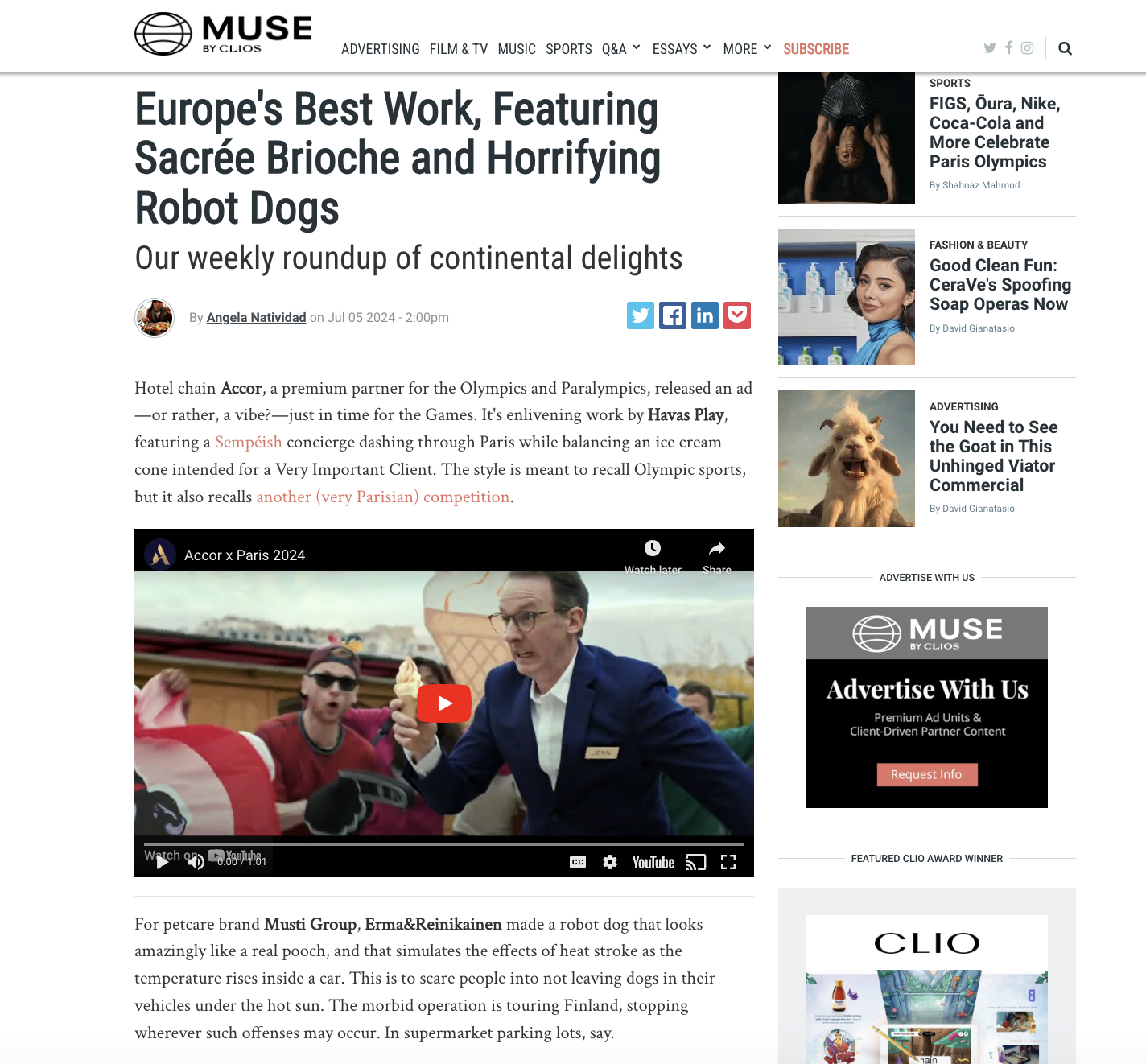
Task: Expand the More dropdown menu
Action: point(747,49)
